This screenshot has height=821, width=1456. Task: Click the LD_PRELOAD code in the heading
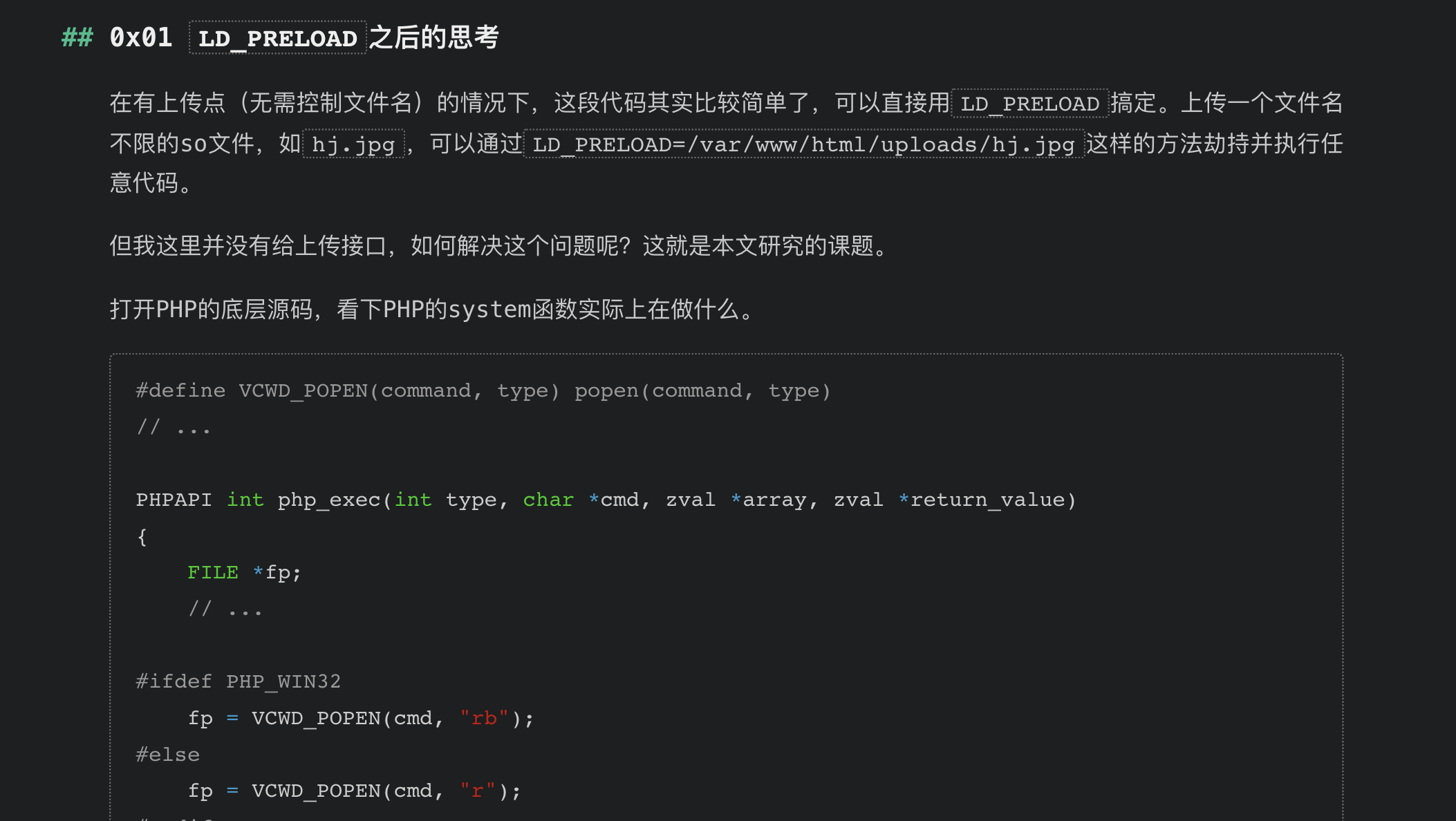[x=277, y=39]
